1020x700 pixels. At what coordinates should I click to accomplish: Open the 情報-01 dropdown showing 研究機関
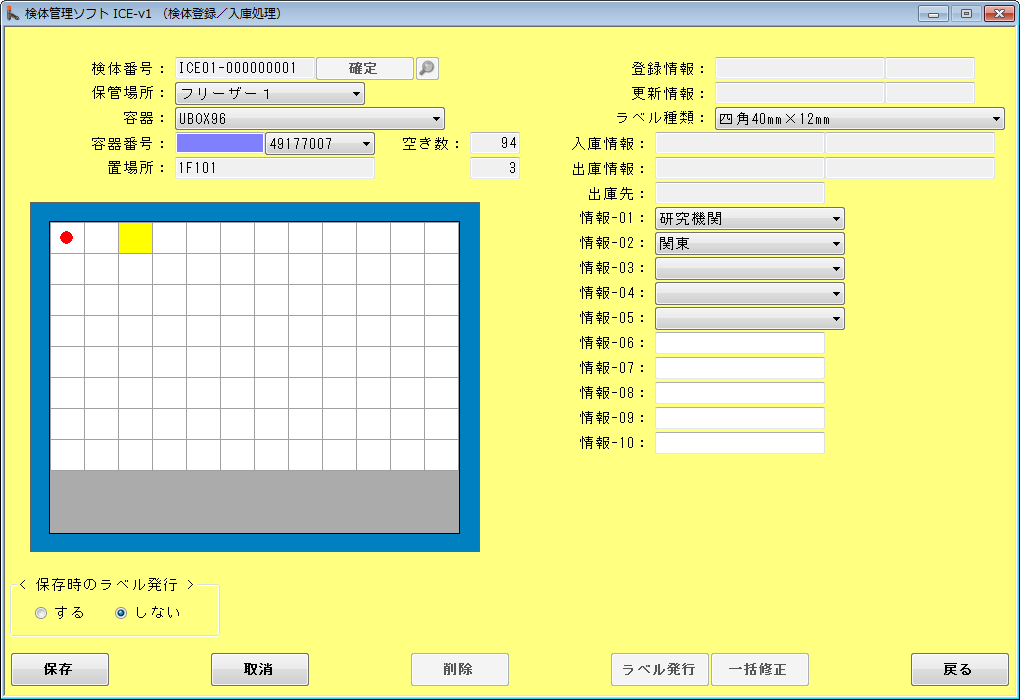749,219
